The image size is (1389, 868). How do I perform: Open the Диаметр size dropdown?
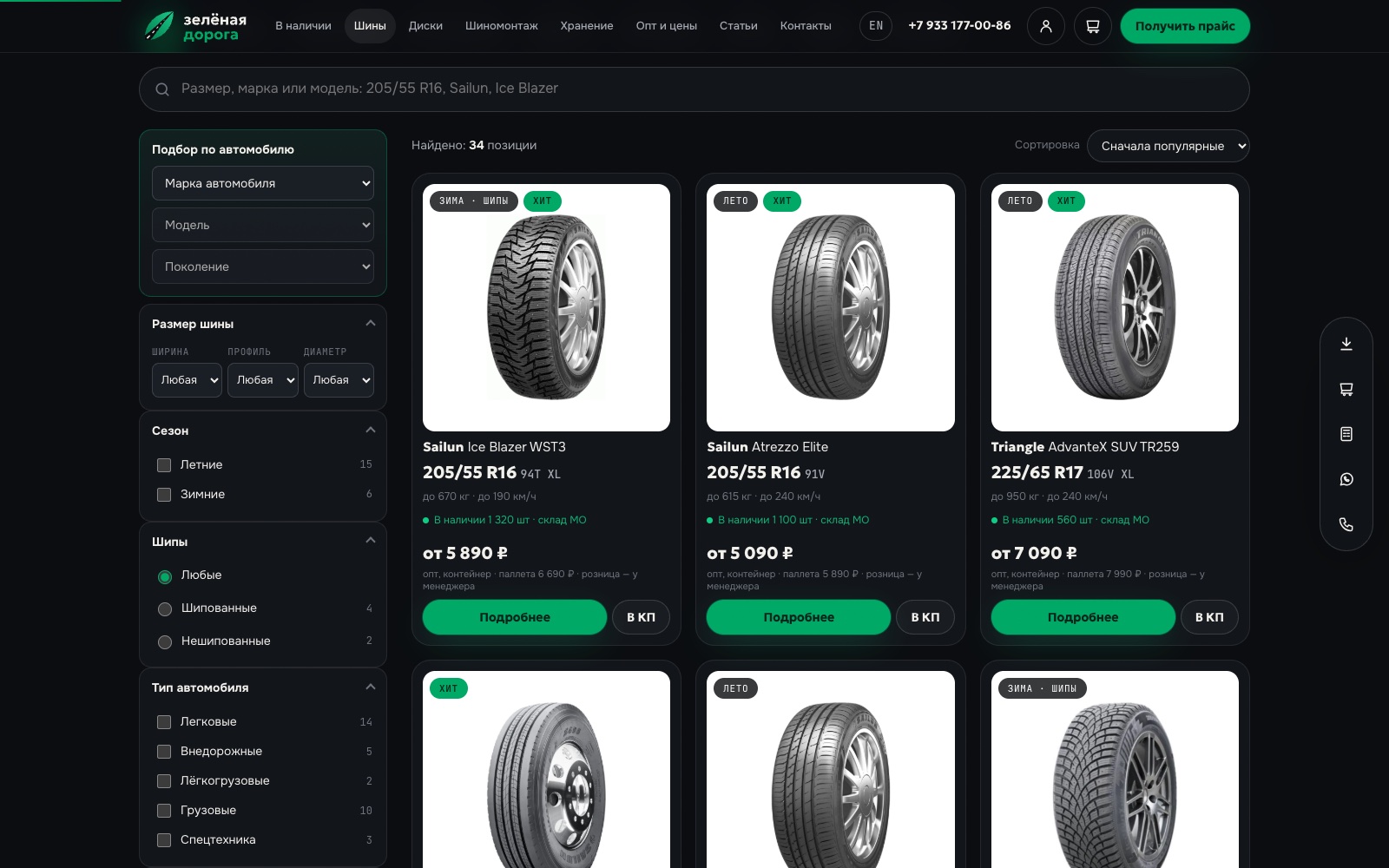click(x=339, y=380)
